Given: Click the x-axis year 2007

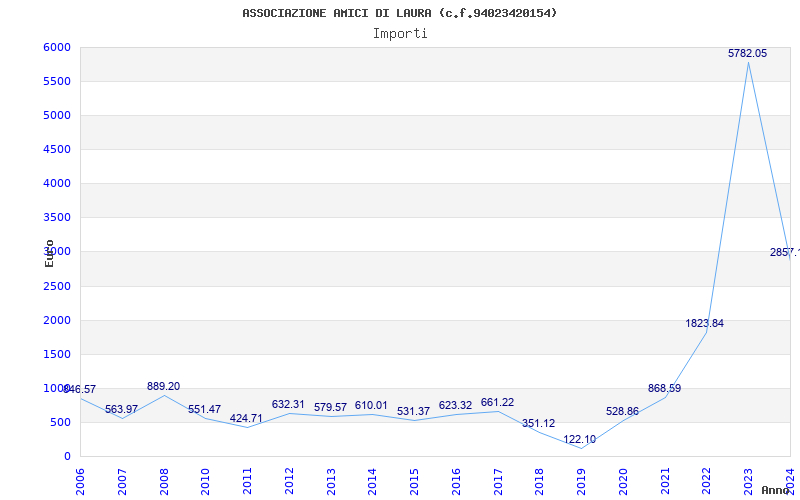Looking at the screenshot, I should click(122, 482).
